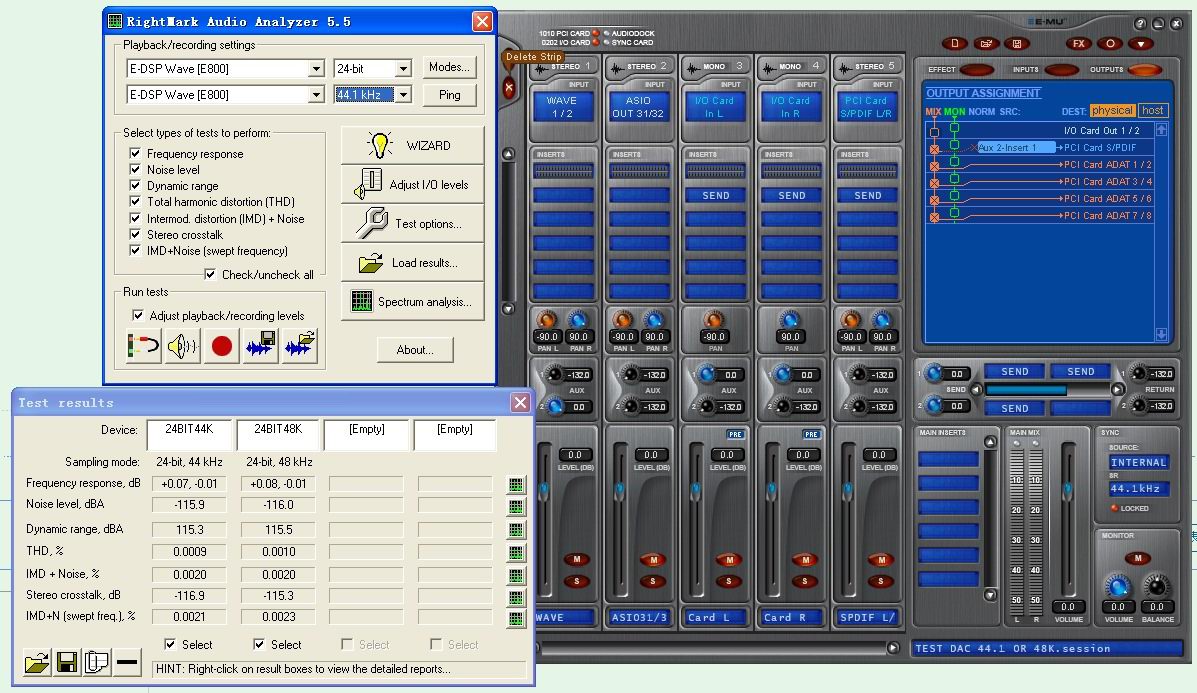Save results with floppy disk icon
This screenshot has width=1197, height=693.
tap(66, 662)
